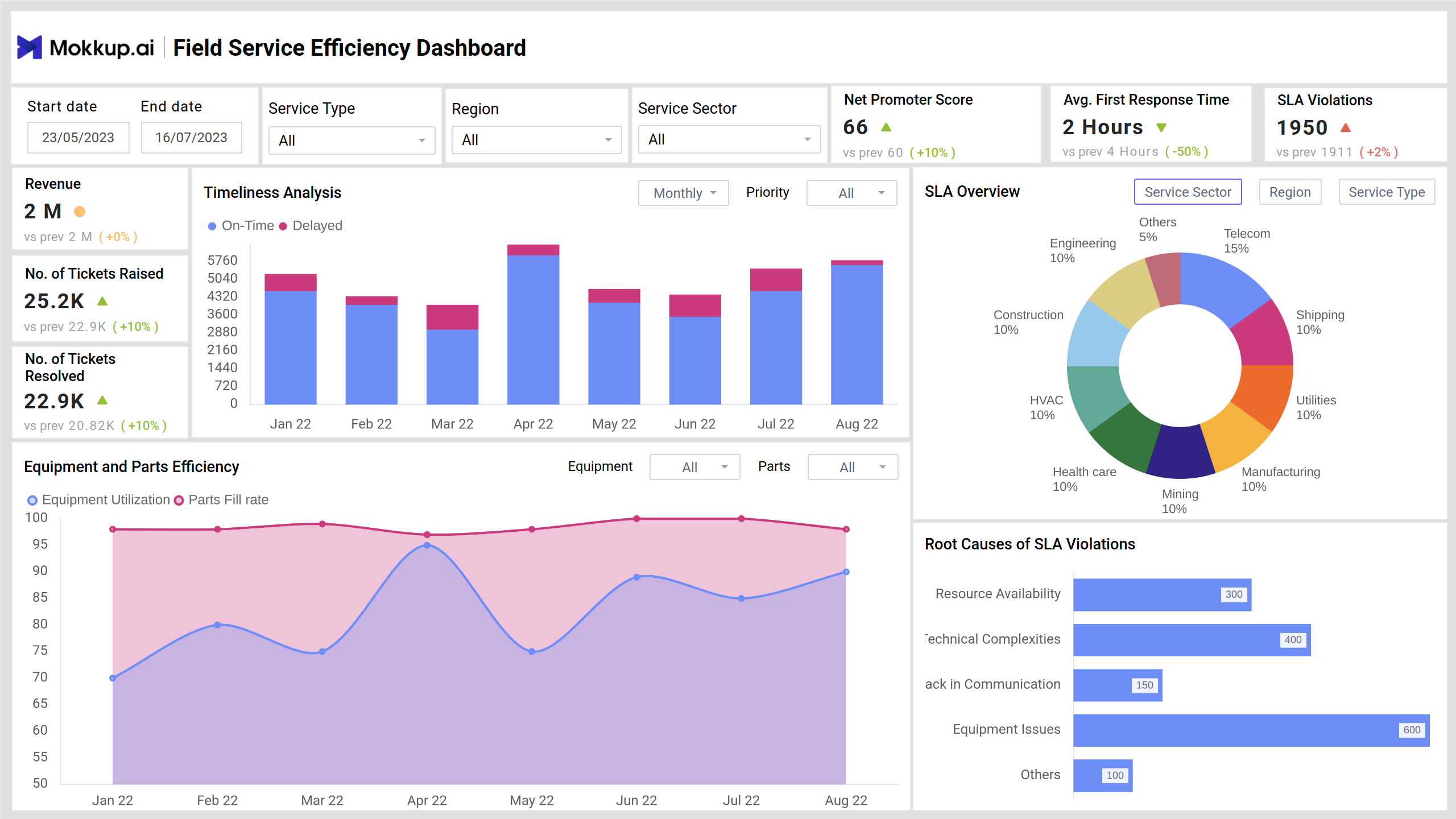Open the Parts All dropdown
Screen dimensions: 1456x819
tap(853, 467)
